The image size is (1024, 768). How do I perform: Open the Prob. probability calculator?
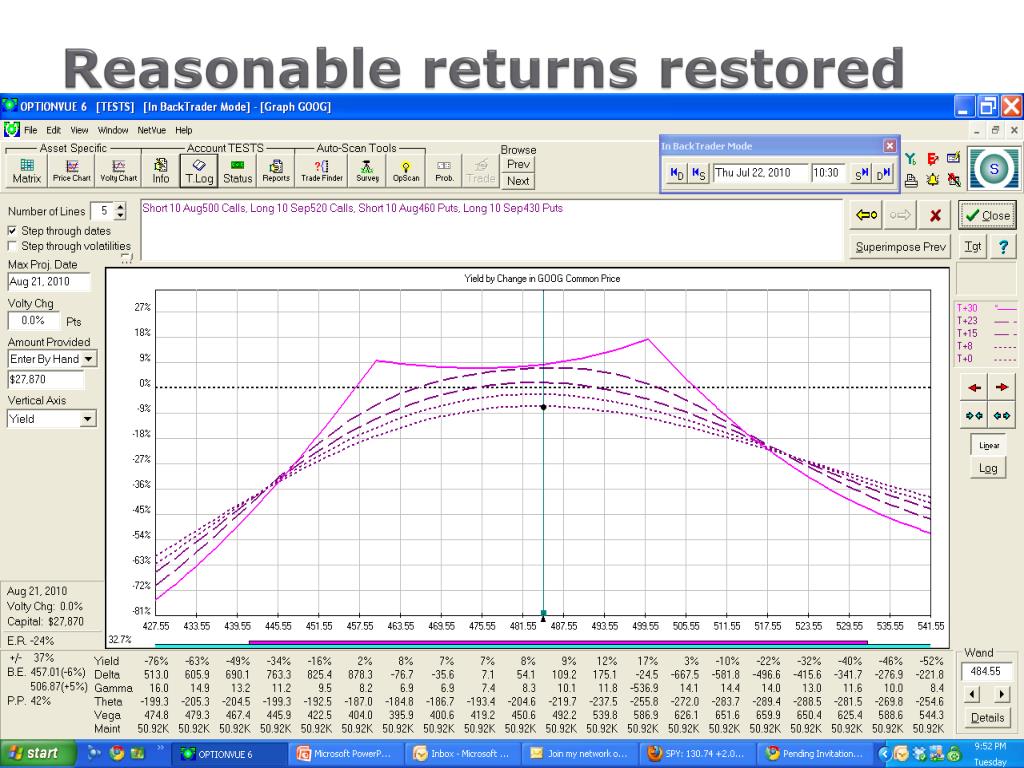click(x=444, y=170)
